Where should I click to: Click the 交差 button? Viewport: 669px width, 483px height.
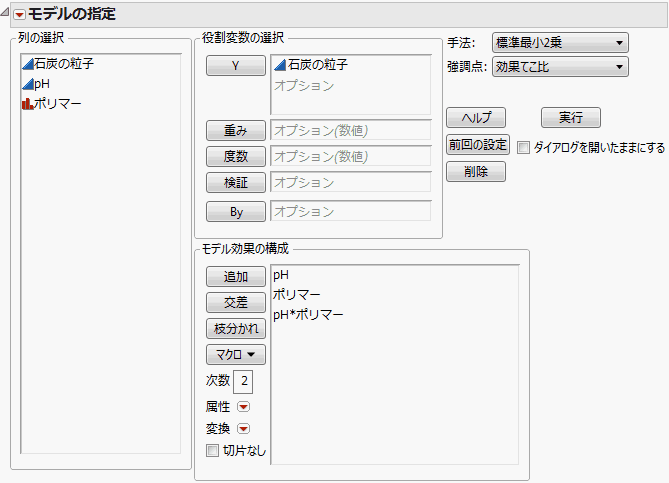[236, 303]
